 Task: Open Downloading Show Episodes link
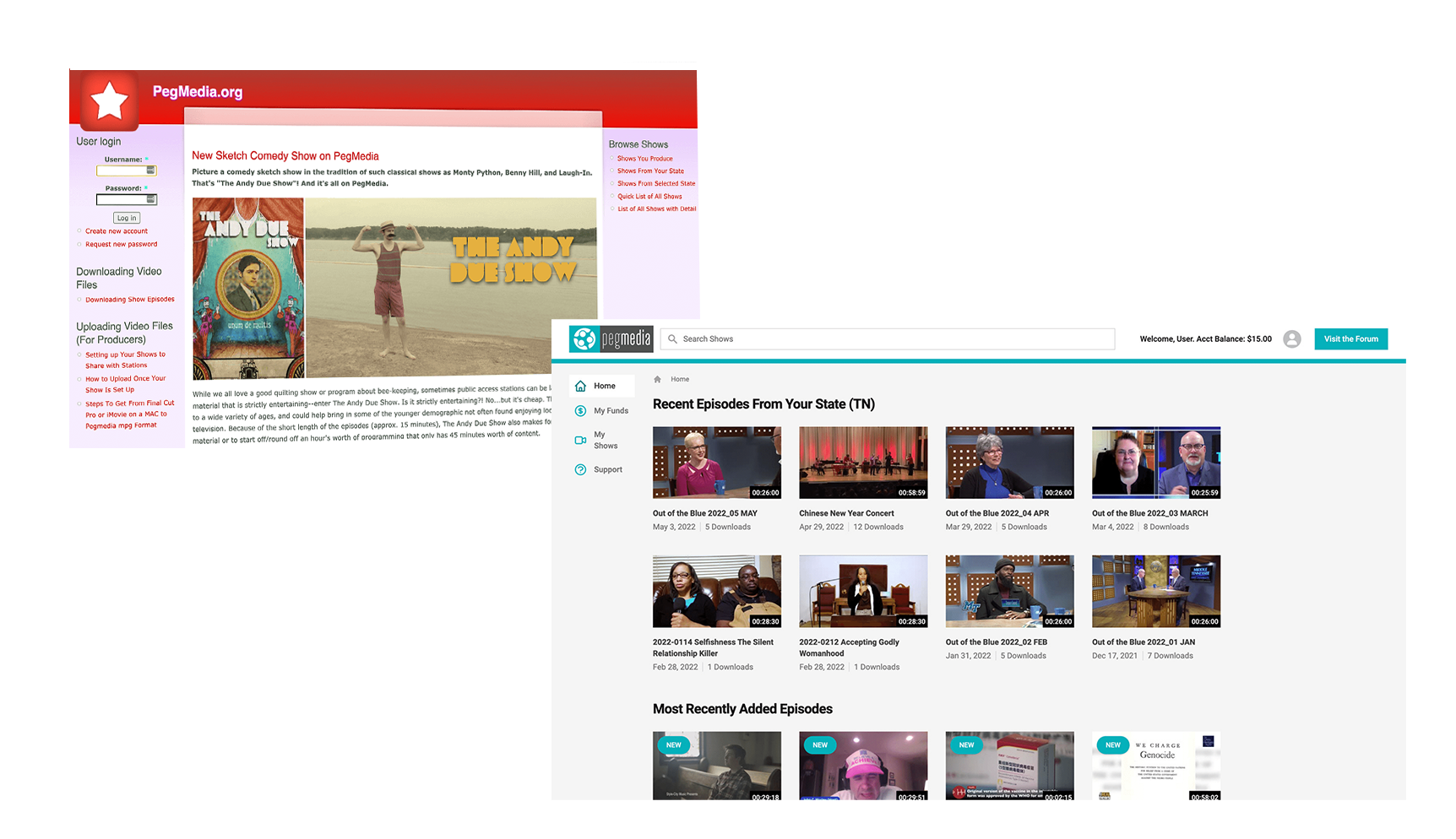point(130,300)
